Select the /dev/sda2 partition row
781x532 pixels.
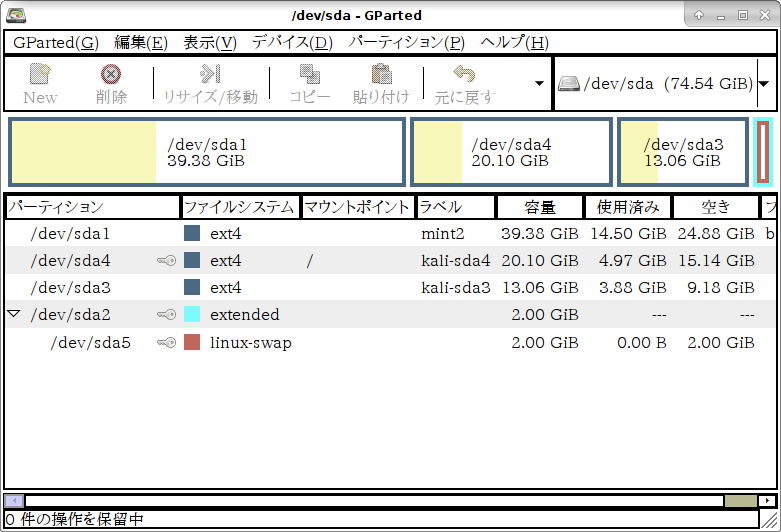click(x=390, y=314)
